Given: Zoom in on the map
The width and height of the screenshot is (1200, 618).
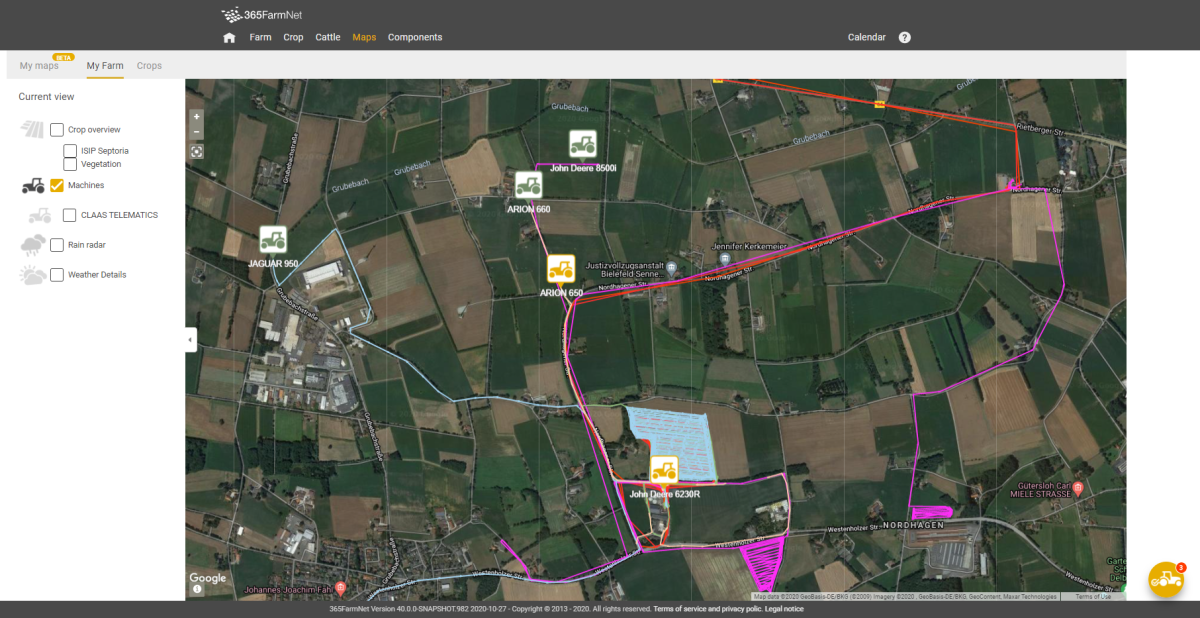Looking at the screenshot, I should [196, 117].
